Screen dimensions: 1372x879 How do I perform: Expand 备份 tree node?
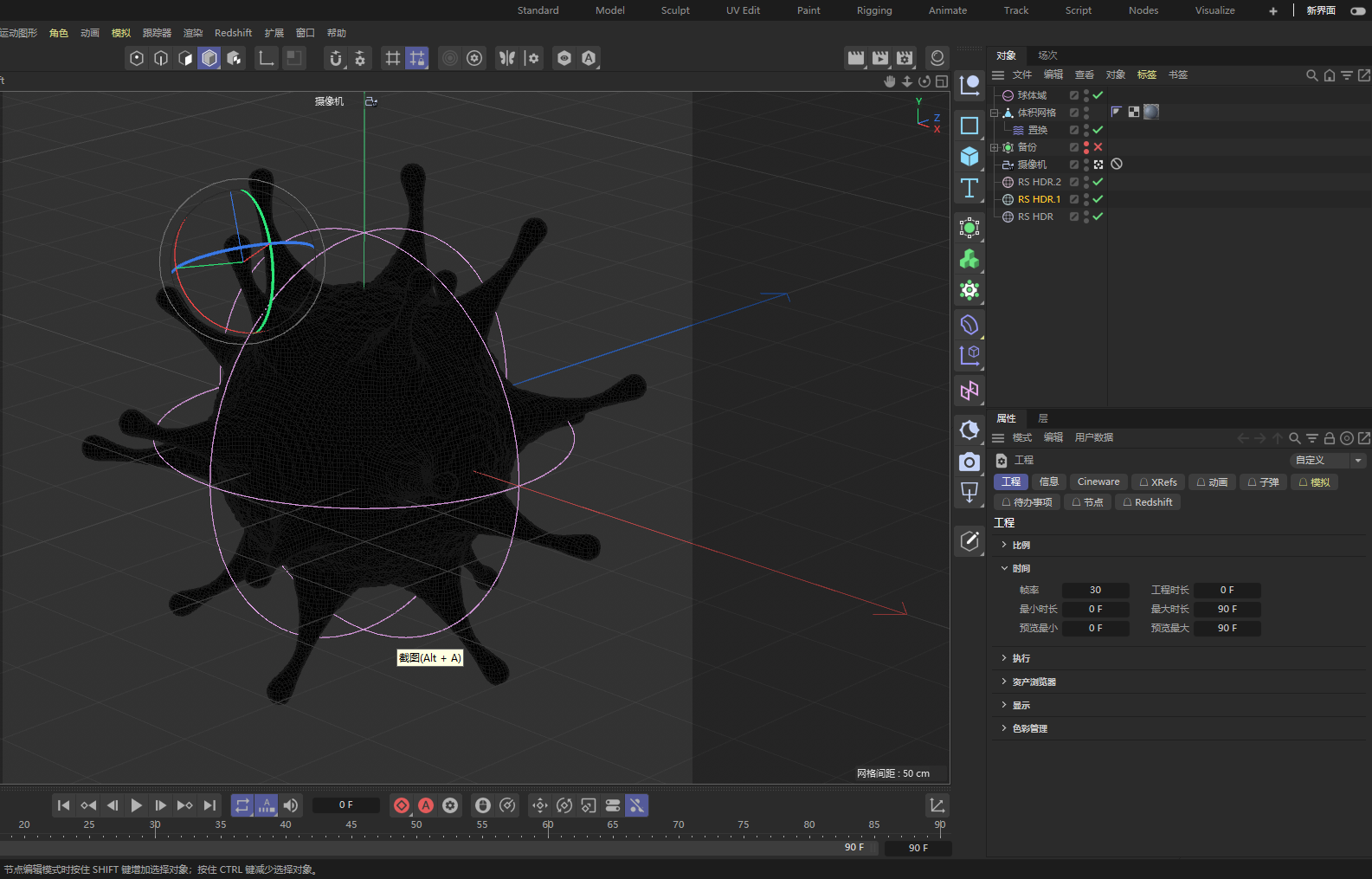[994, 147]
